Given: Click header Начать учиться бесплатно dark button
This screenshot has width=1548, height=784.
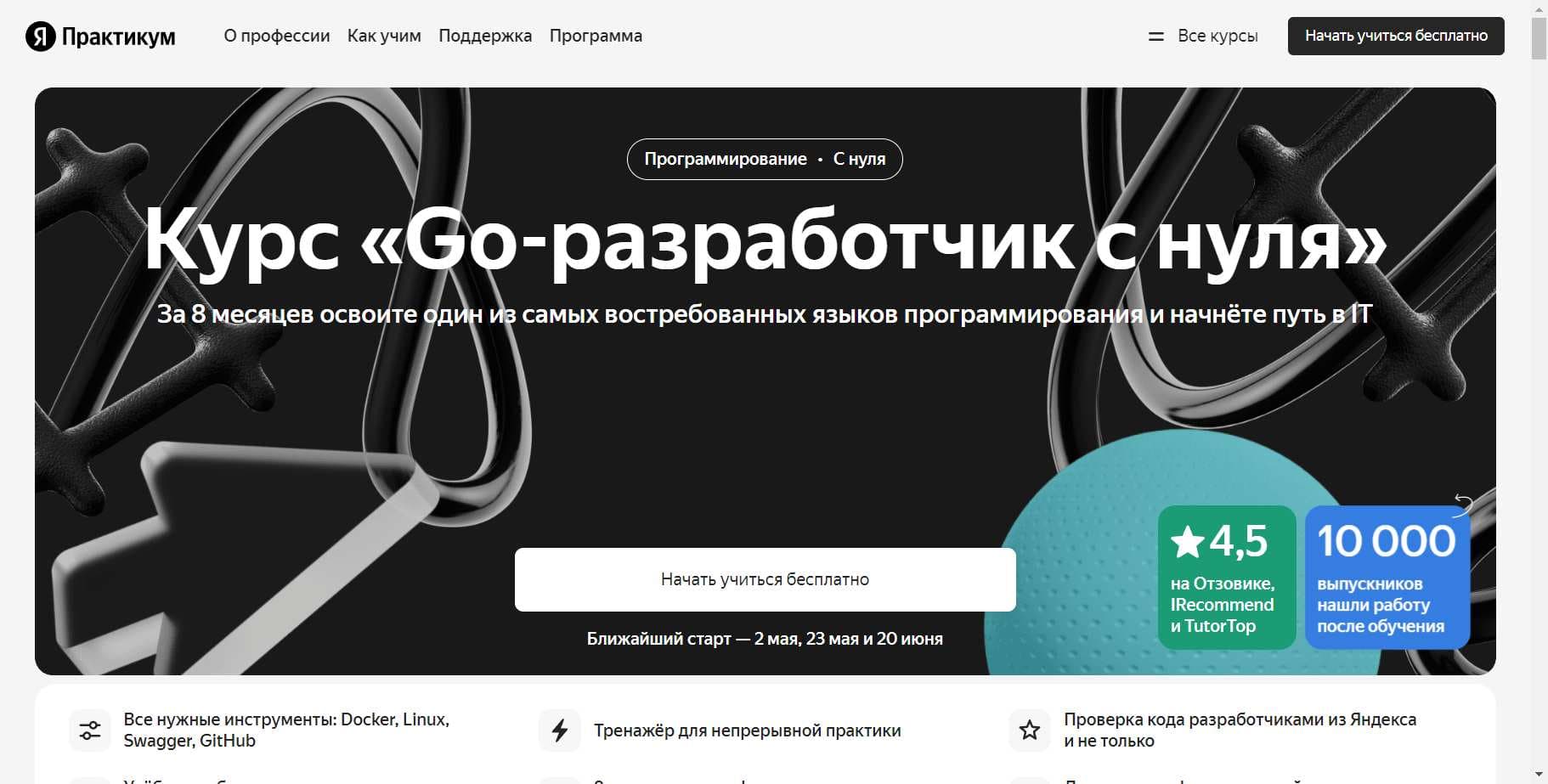Looking at the screenshot, I should point(1396,36).
